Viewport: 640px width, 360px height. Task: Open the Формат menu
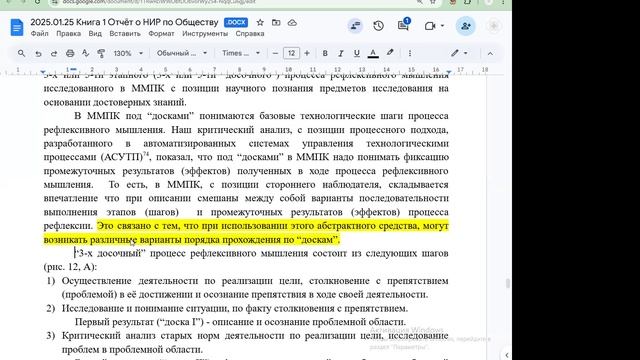click(x=161, y=33)
